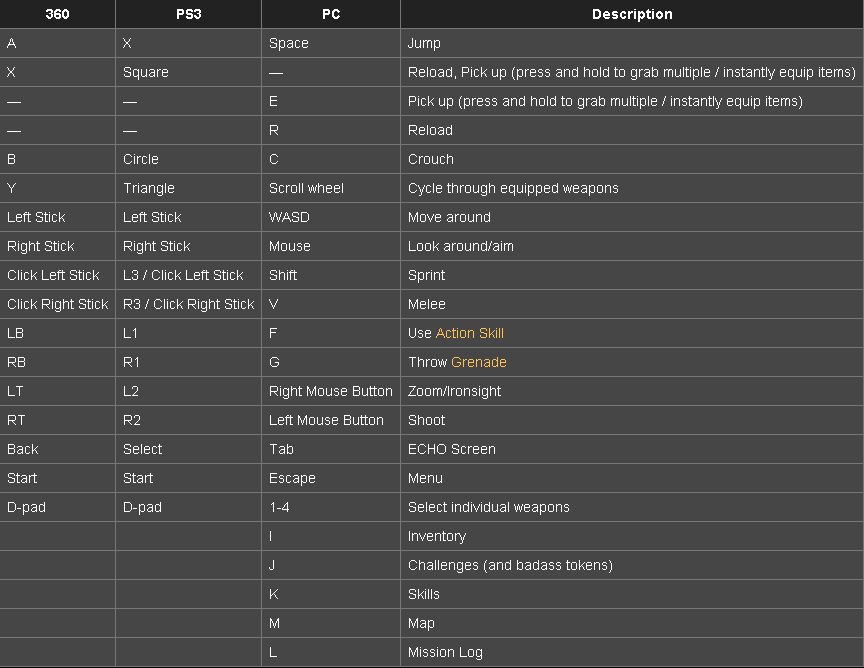Image resolution: width=864 pixels, height=668 pixels.
Task: Click the Description column header
Action: coord(632,14)
